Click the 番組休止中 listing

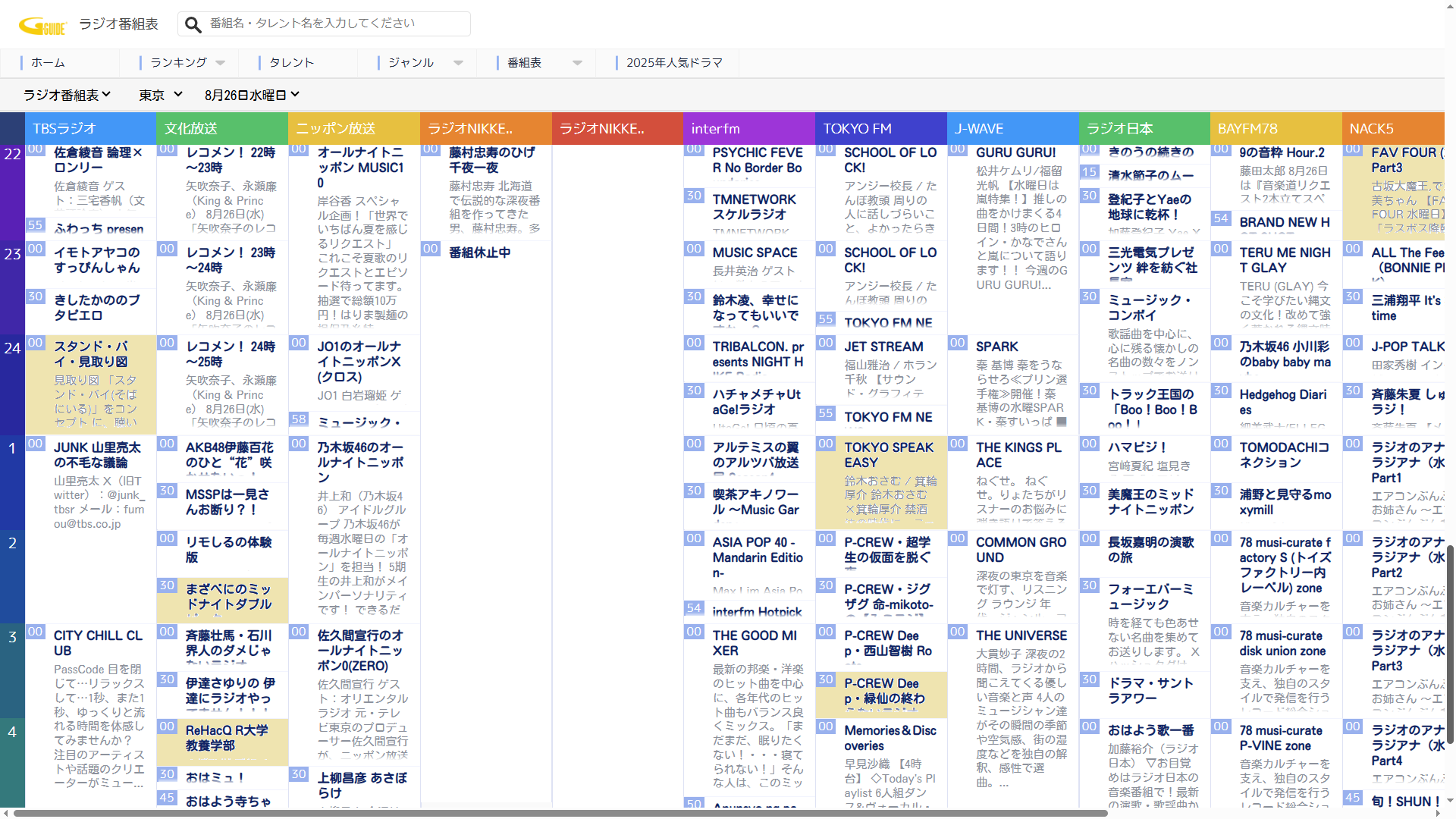[x=480, y=253]
